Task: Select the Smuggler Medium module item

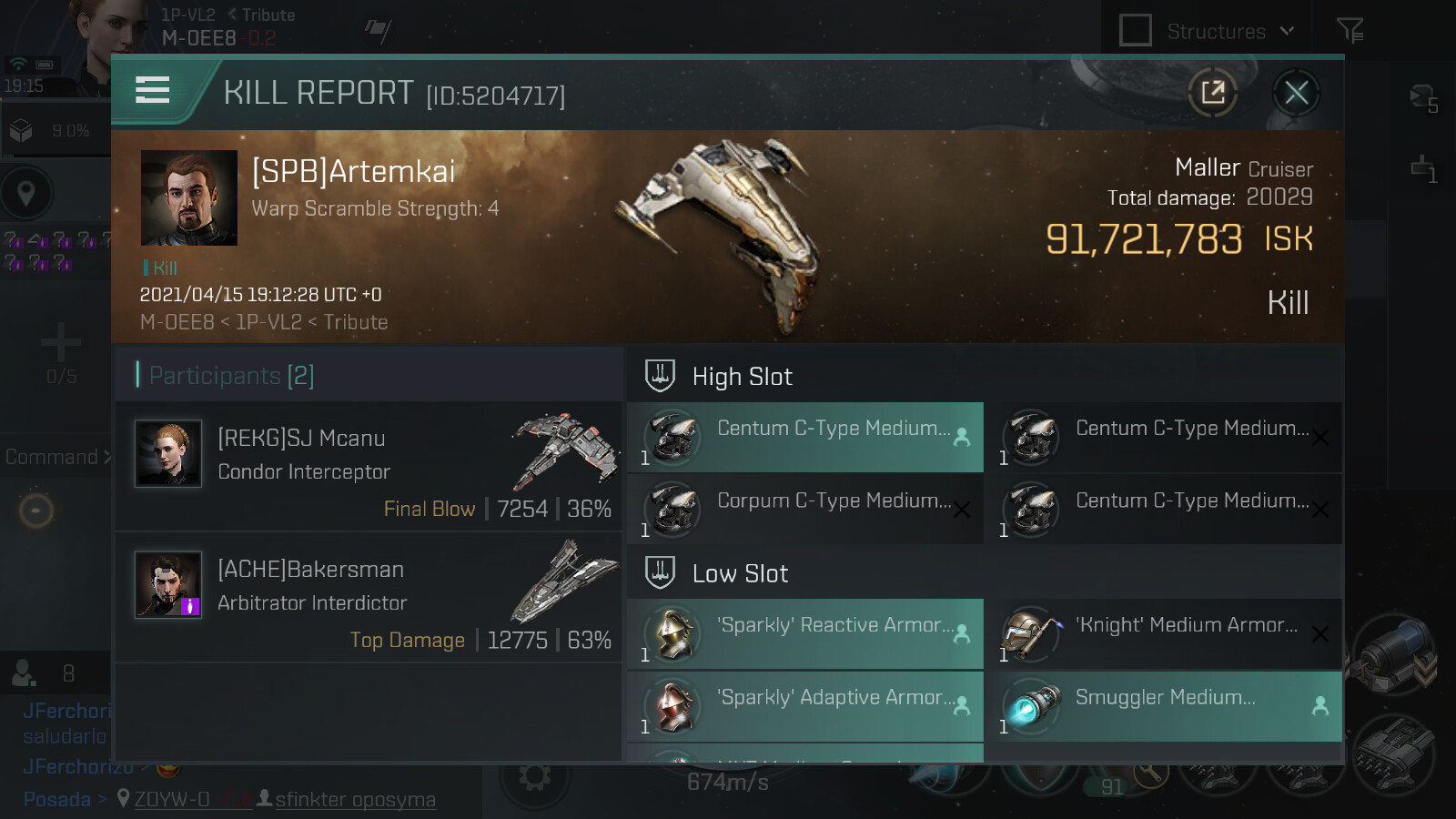Action: click(x=1165, y=707)
